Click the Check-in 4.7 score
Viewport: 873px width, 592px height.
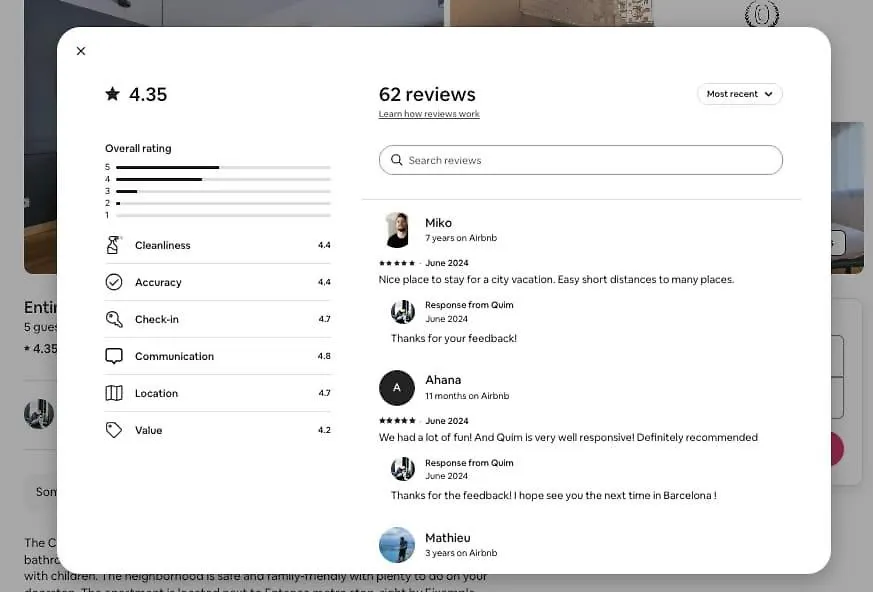pos(324,319)
